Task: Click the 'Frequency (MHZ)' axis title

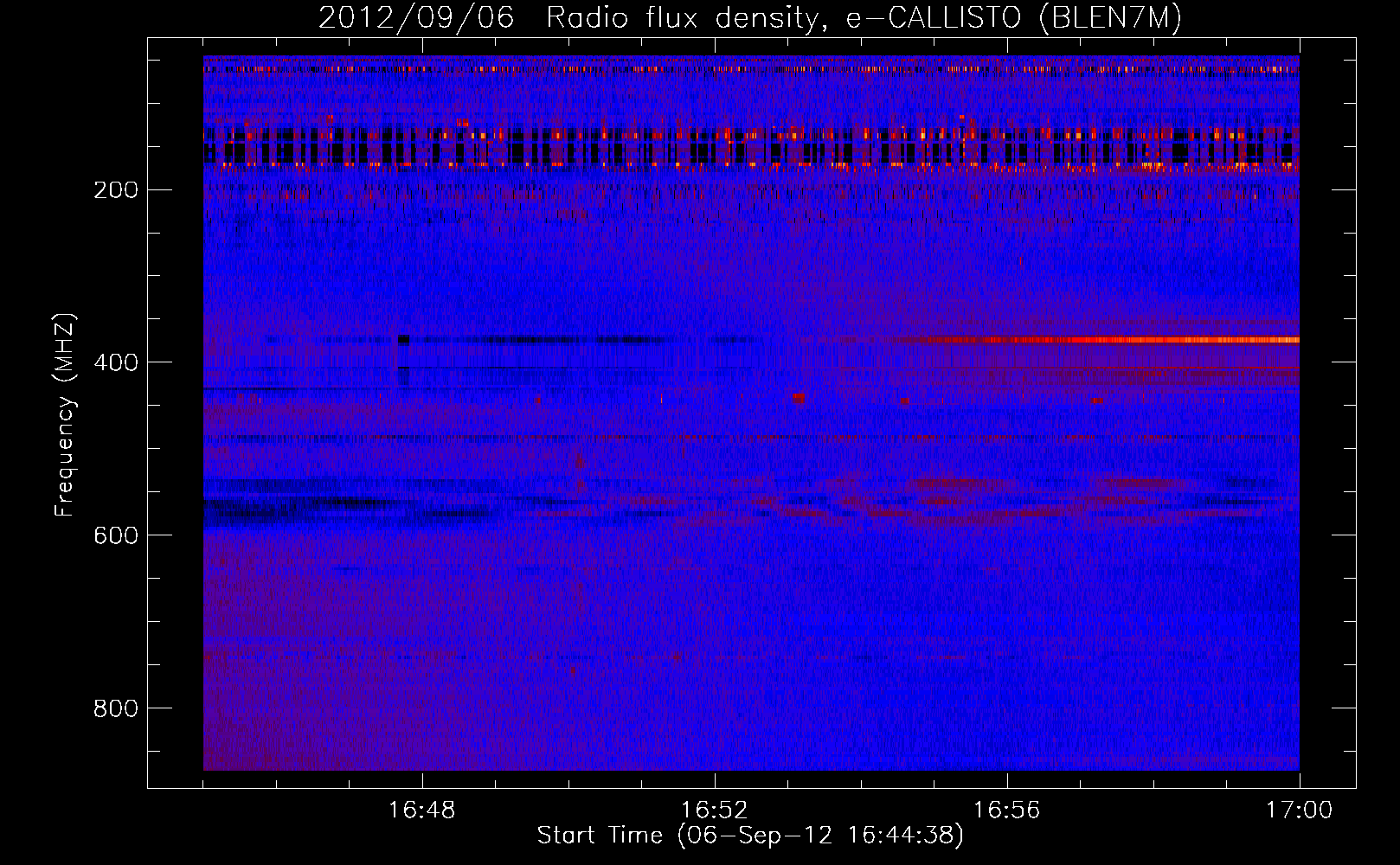Action: point(65,414)
